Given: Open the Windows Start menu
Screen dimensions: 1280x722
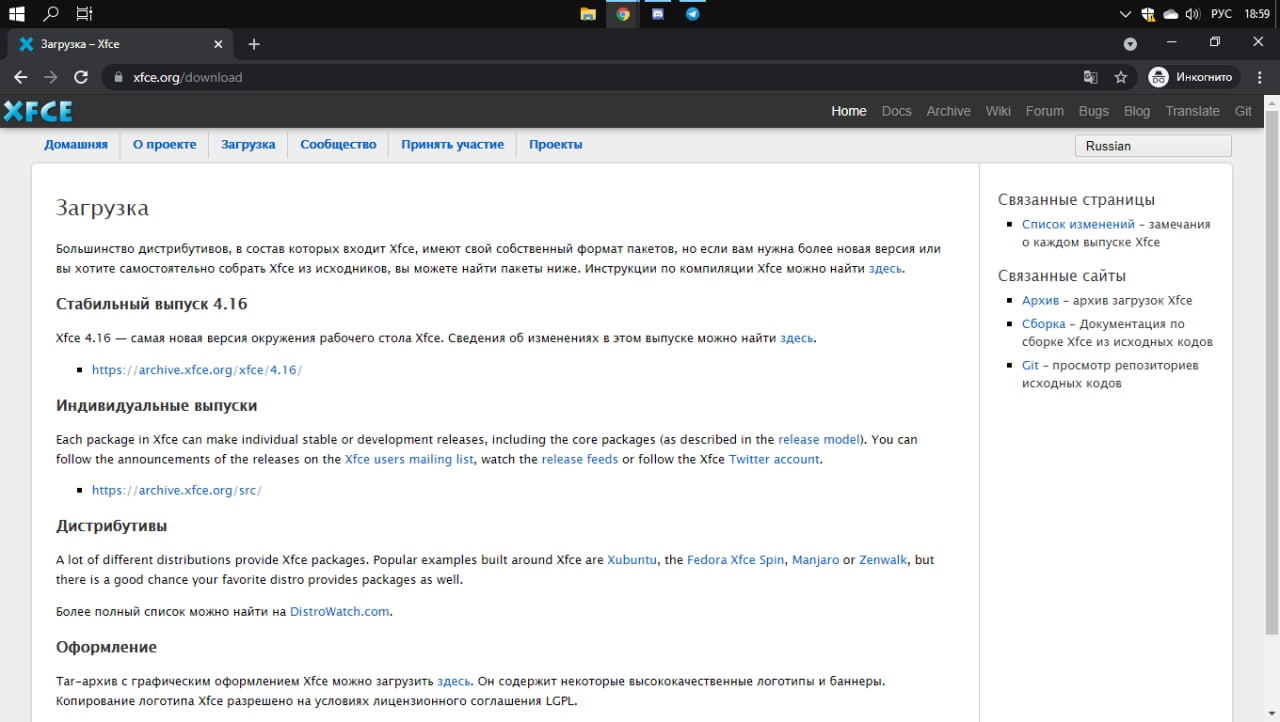Looking at the screenshot, I should (16, 14).
